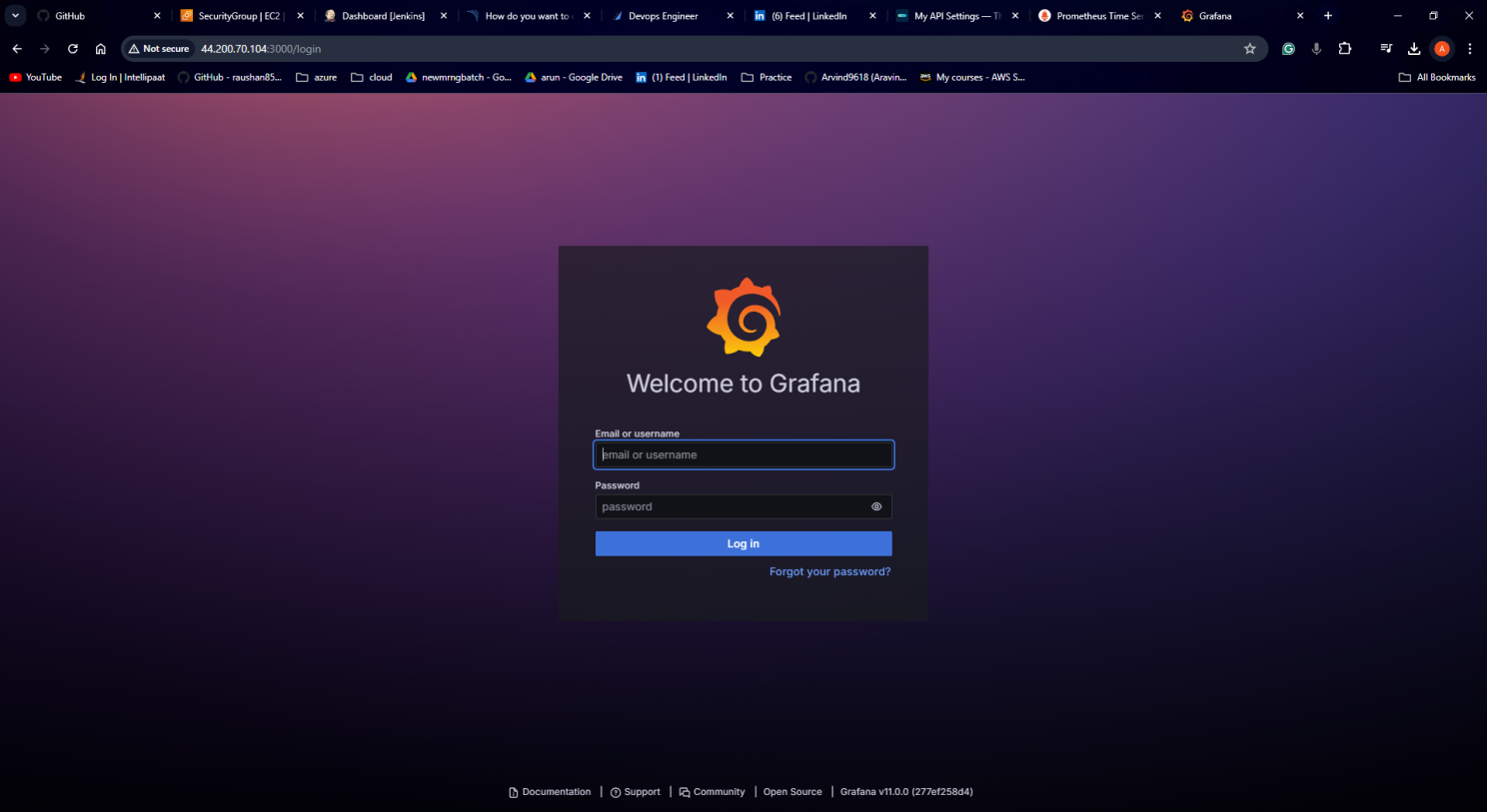
Task: Open the Documentation footer link
Action: coord(550,792)
